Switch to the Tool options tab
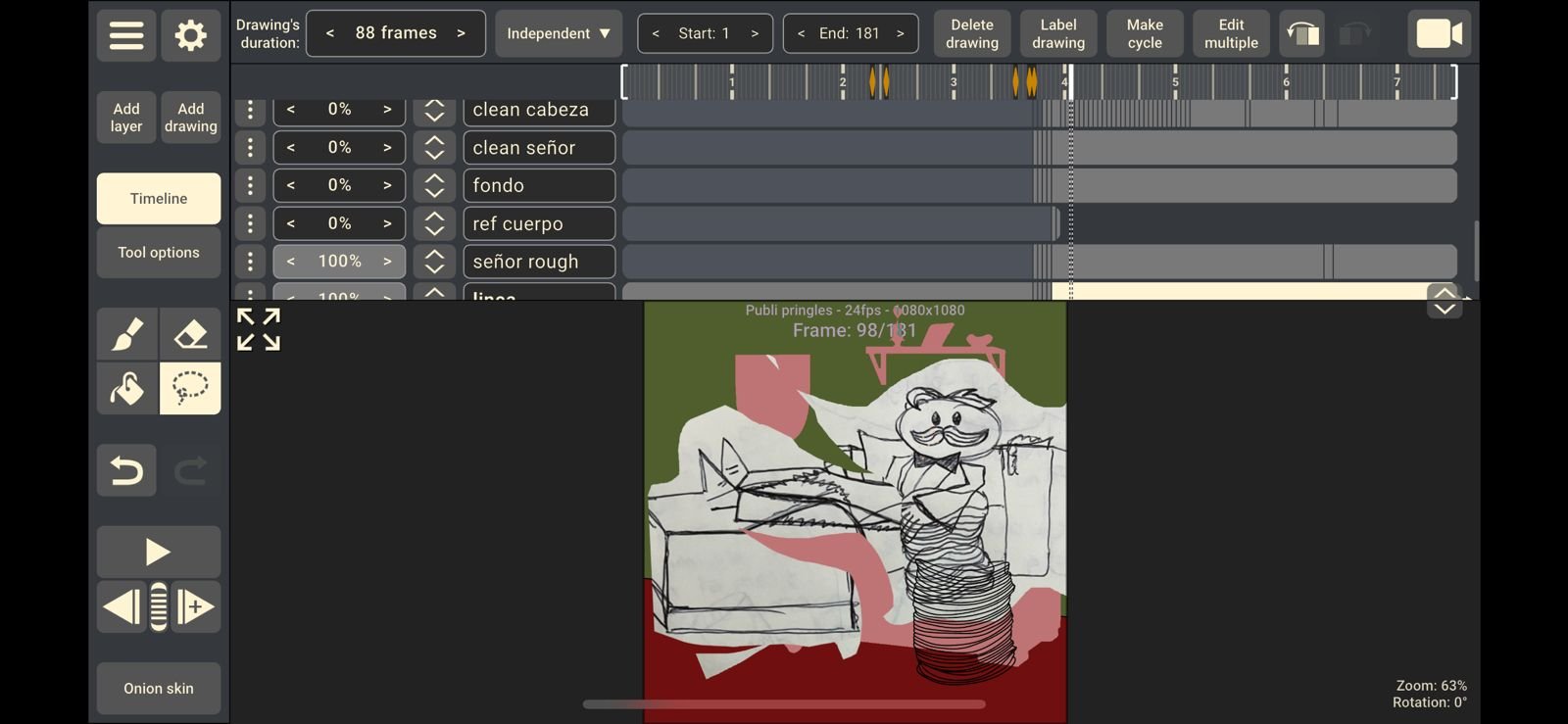Image resolution: width=1568 pixels, height=724 pixels. (x=158, y=253)
